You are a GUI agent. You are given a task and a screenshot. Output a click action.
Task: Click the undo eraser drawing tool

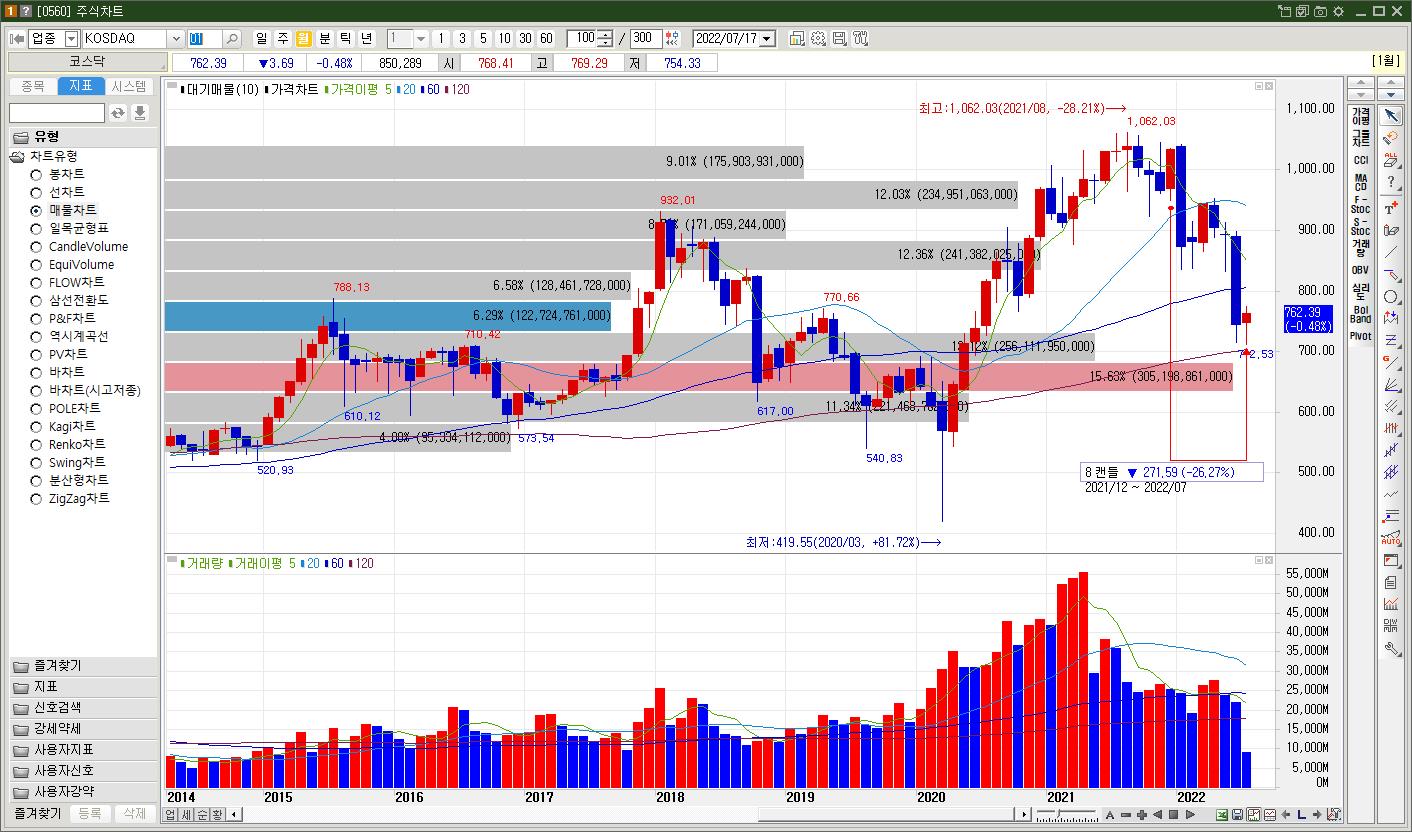click(x=1390, y=137)
